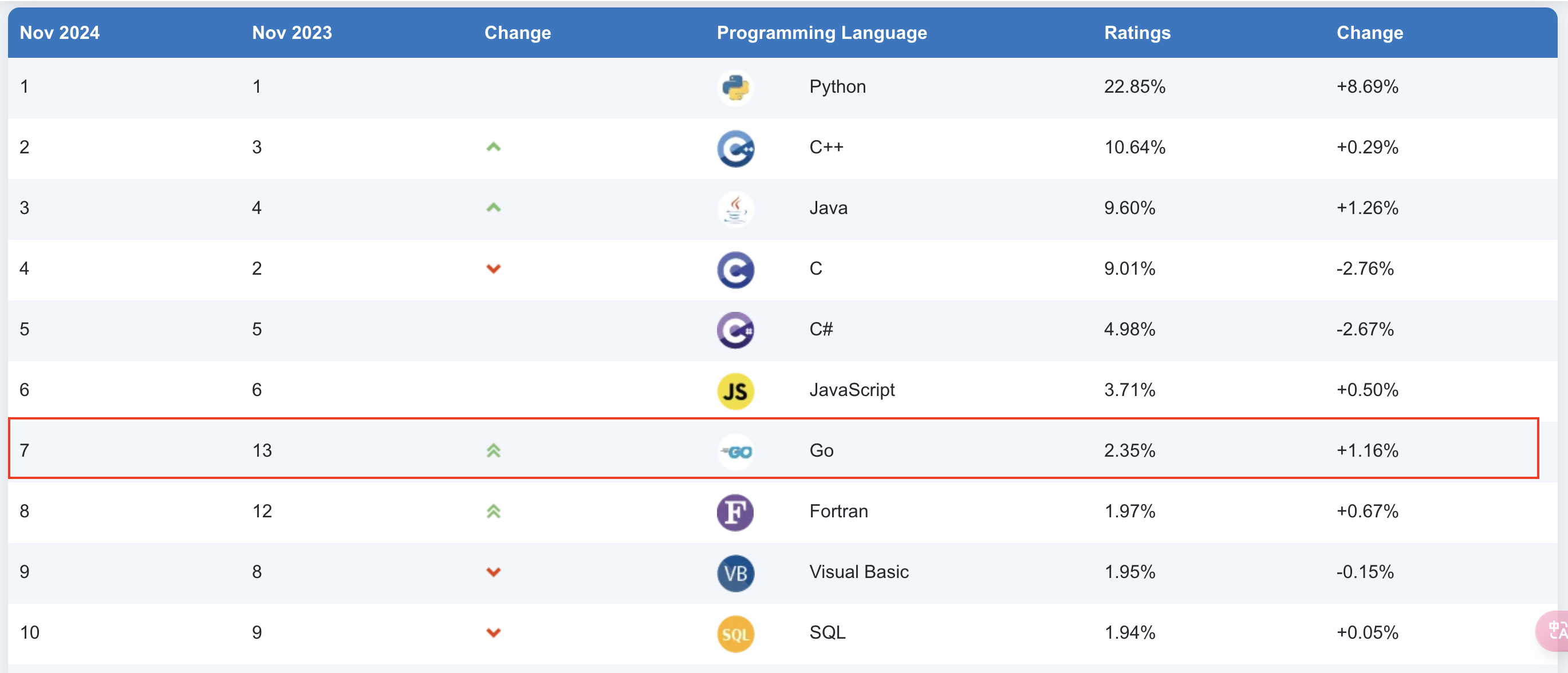Click the purple Fortran F icon

pos(735,512)
